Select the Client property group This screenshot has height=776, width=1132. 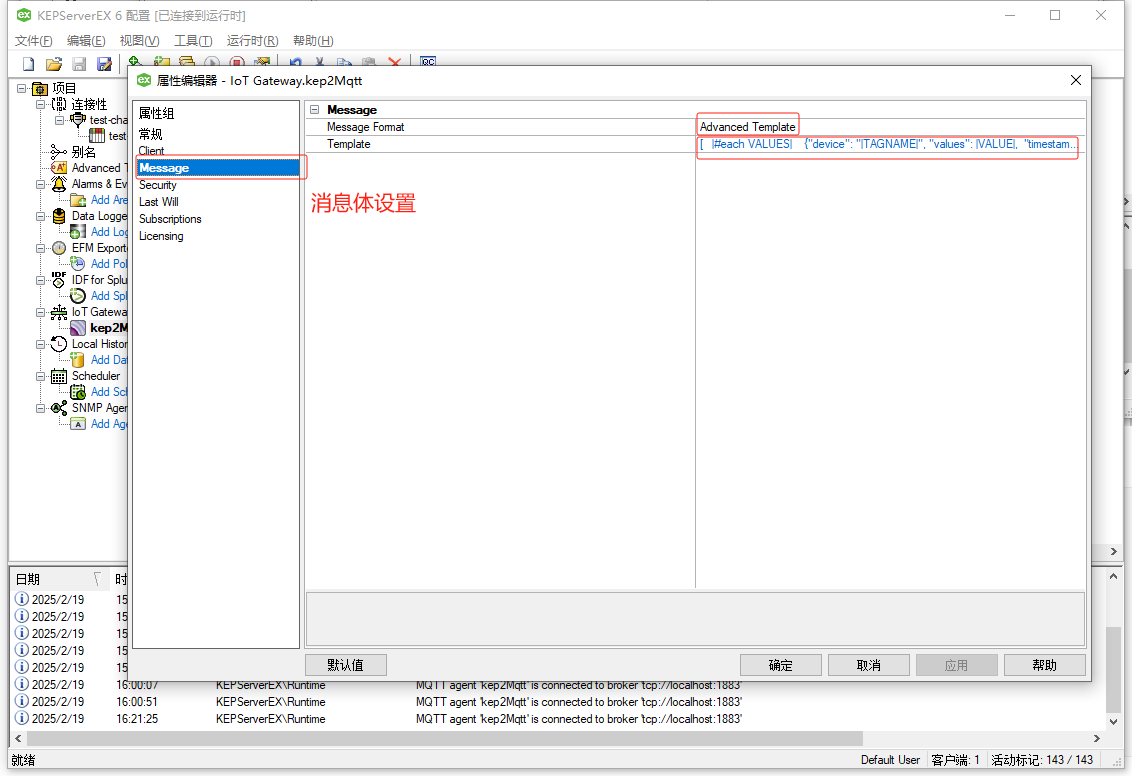pyautogui.click(x=152, y=150)
